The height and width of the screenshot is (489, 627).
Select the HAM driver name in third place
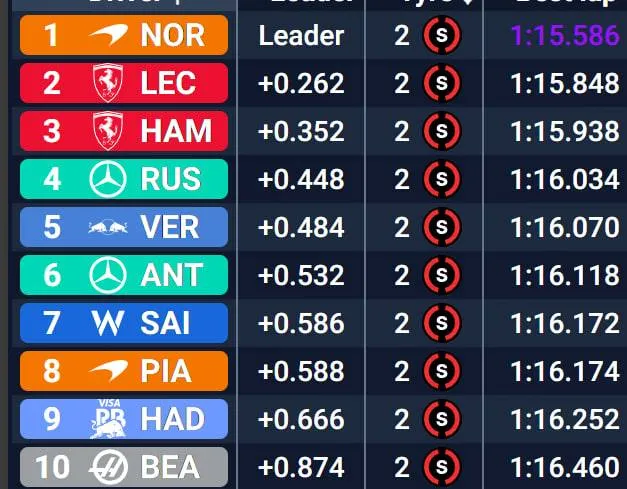(x=176, y=131)
